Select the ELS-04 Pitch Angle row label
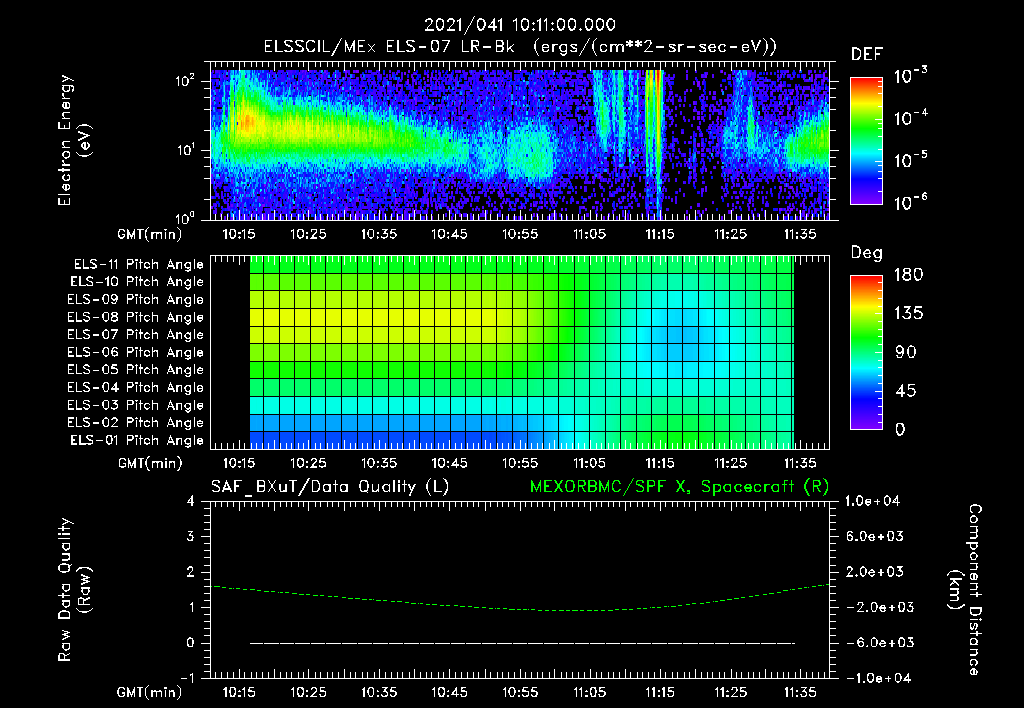The image size is (1024, 708). 135,387
